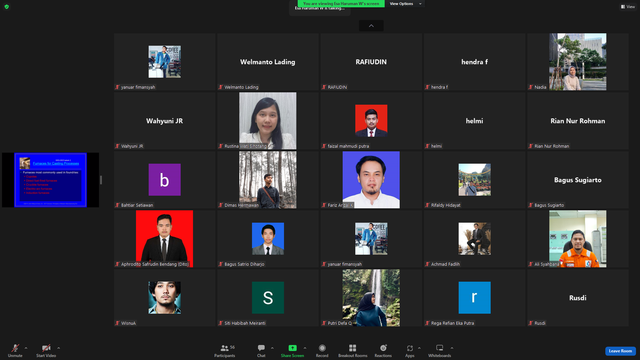640x360 pixels.
Task: Select Rusdi's video tile
Action: pyautogui.click(x=578, y=298)
